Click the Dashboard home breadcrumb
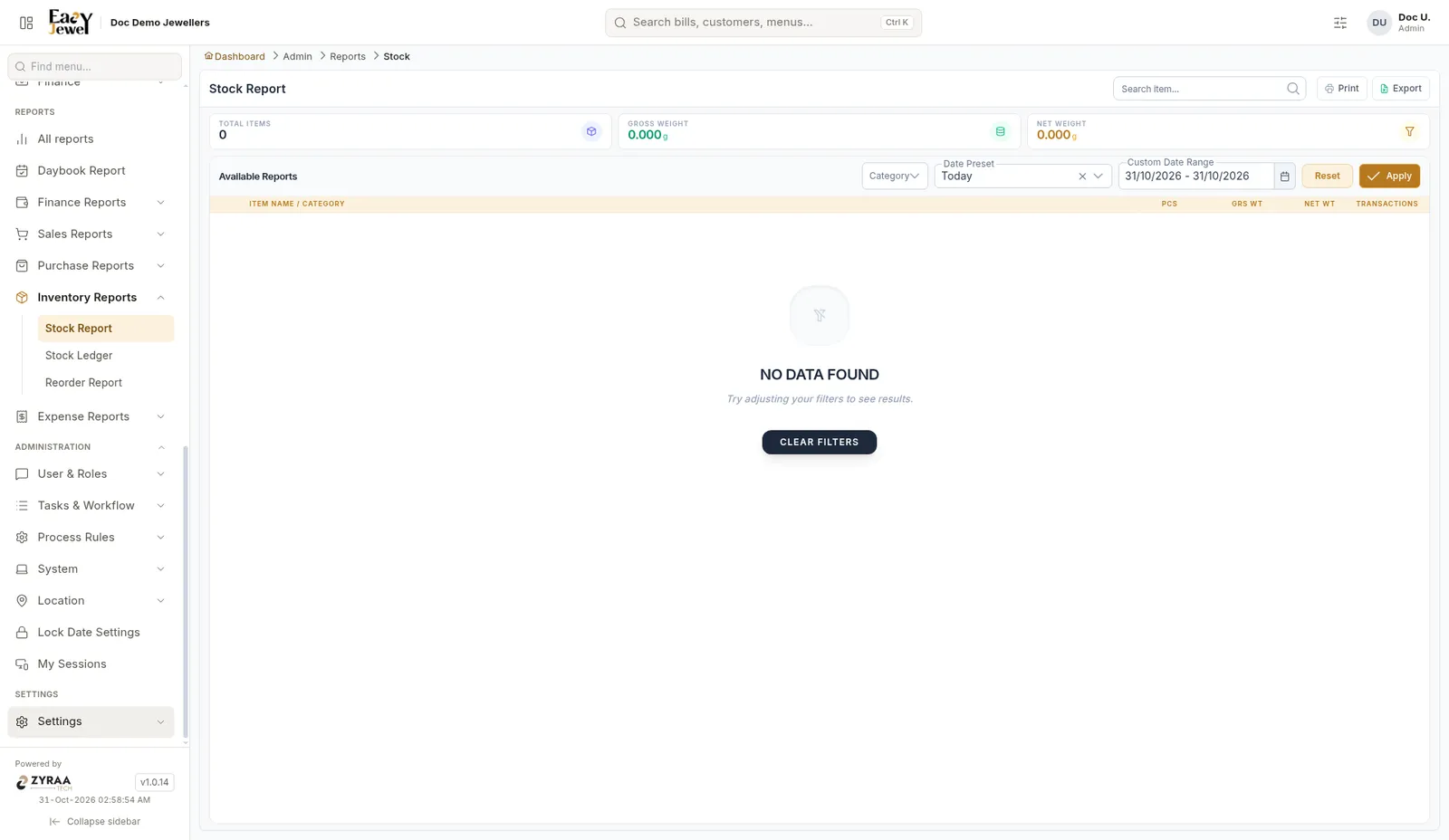 click(x=235, y=56)
